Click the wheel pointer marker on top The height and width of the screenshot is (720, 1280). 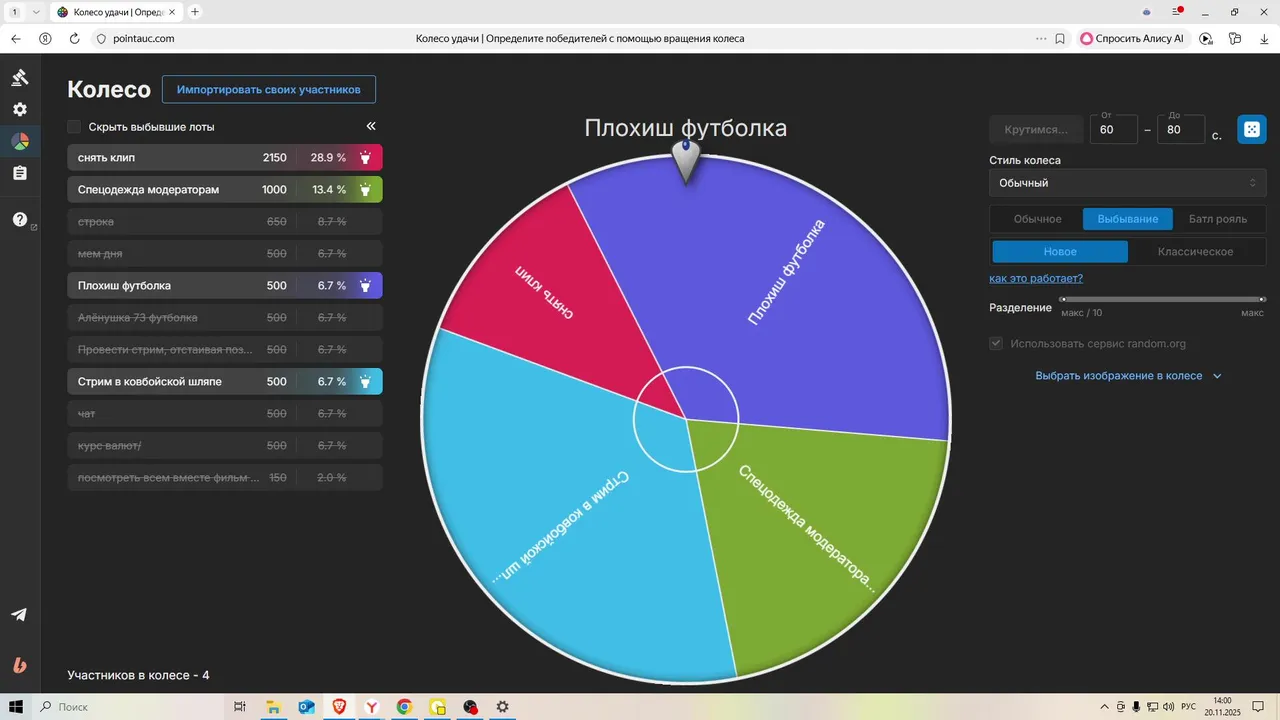click(686, 161)
